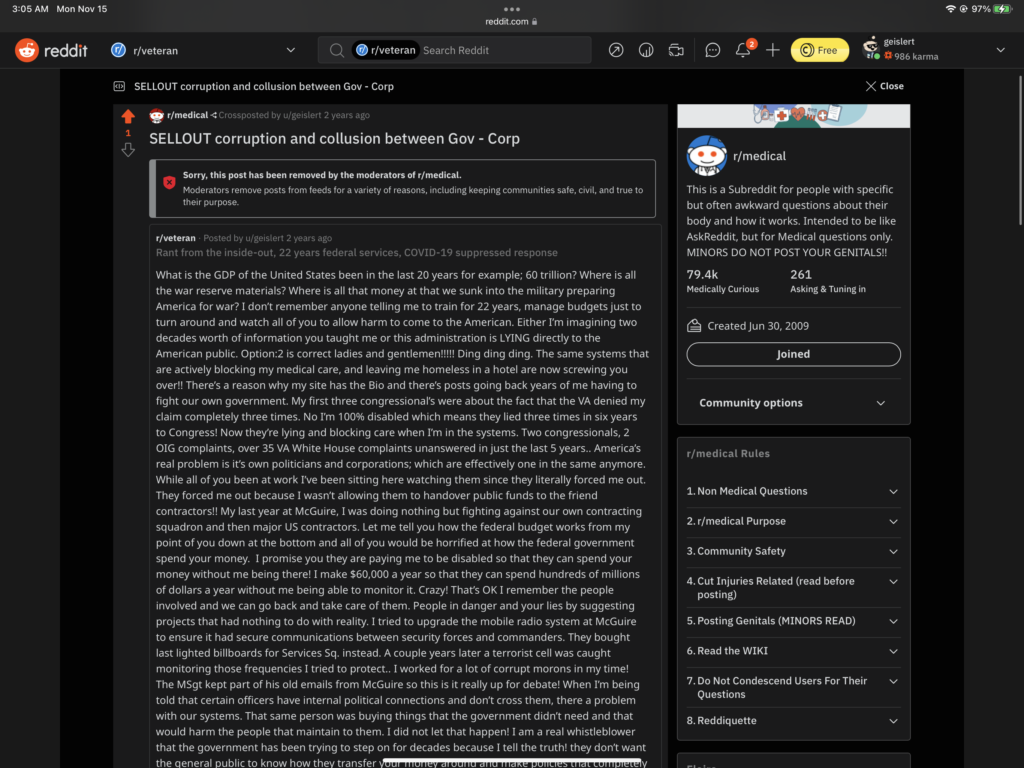The height and width of the screenshot is (768, 1024).
Task: Click the battery status icon
Action: (1002, 9)
